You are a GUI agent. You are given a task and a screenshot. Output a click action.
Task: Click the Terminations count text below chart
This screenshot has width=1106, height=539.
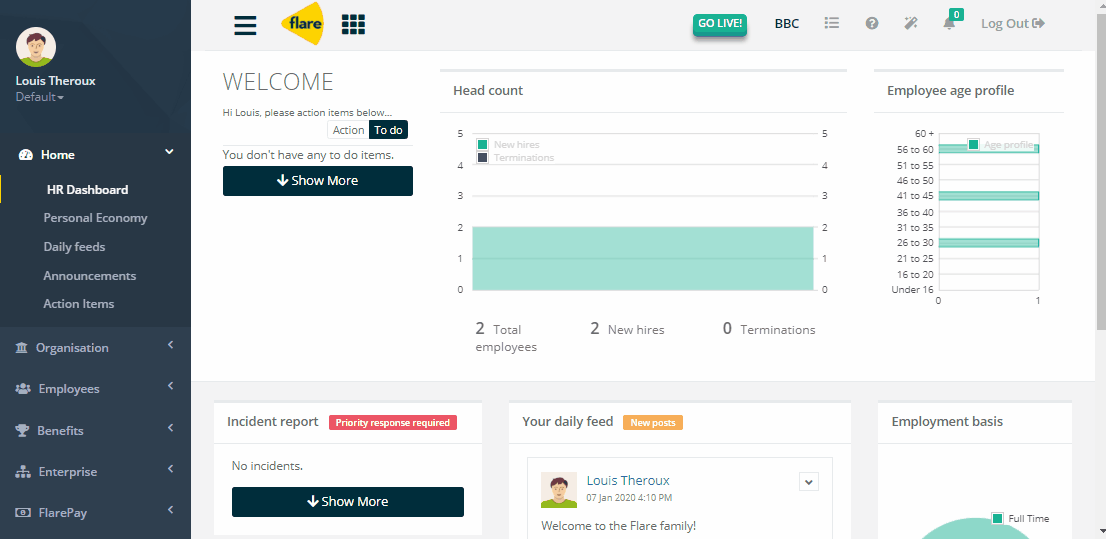coord(769,329)
